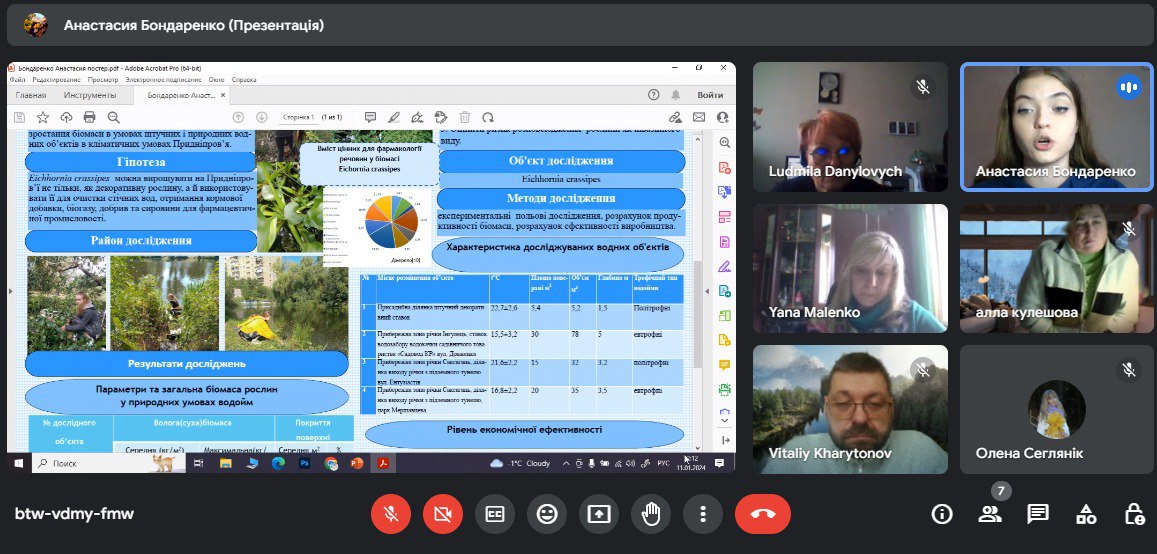Upload file to cloud icon
This screenshot has width=1157, height=554.
tap(66, 117)
